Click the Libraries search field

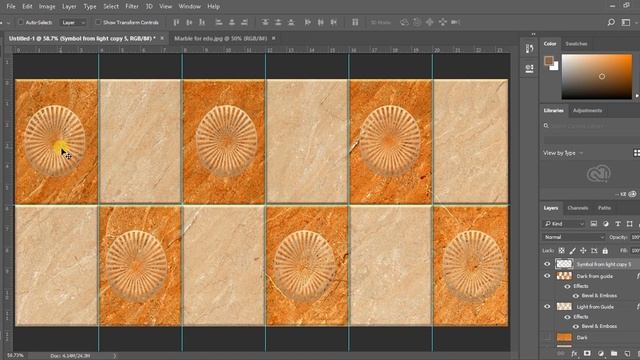[x=591, y=126]
